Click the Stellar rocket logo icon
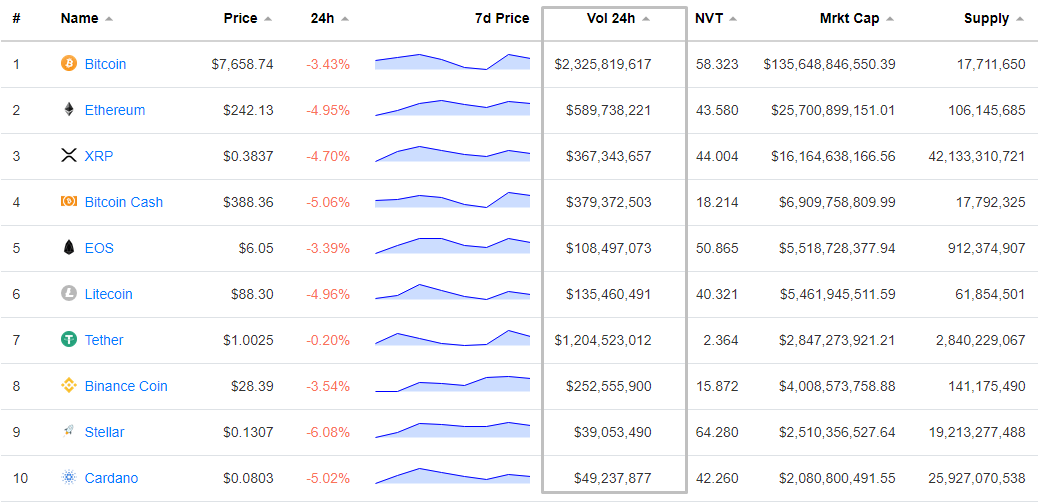This screenshot has height=503, width=1040. (x=69, y=432)
